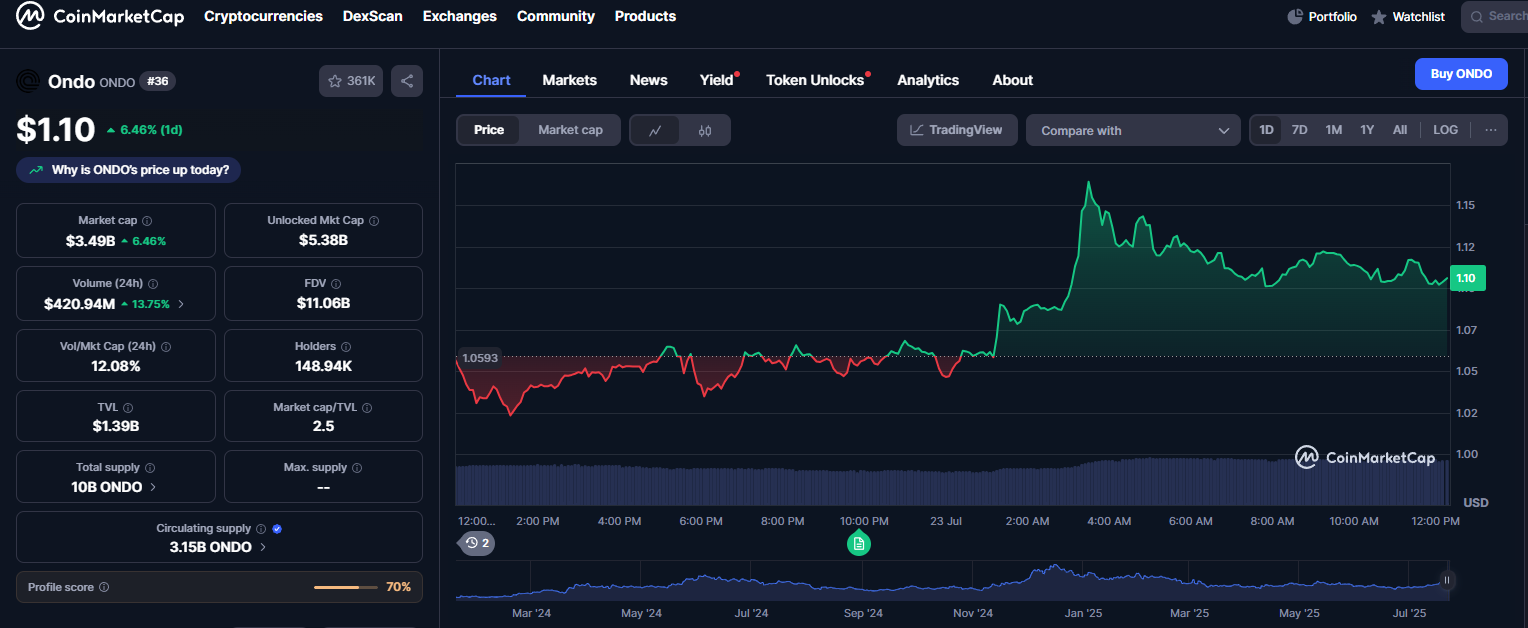The image size is (1528, 628).
Task: Expand Circulating supply 3.15B ONDO chevron
Action: point(263,547)
